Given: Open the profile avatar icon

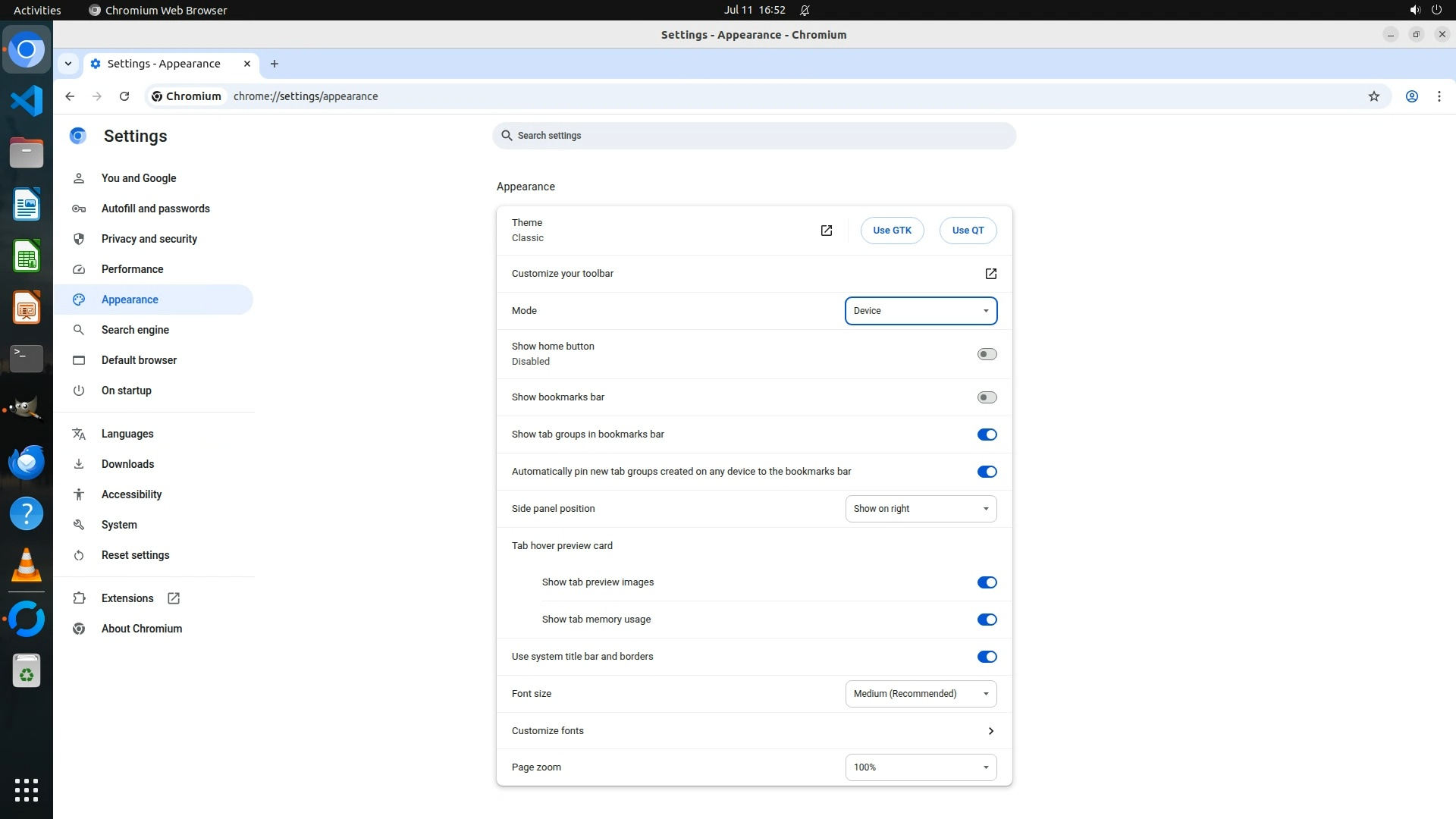Looking at the screenshot, I should click(x=1411, y=96).
